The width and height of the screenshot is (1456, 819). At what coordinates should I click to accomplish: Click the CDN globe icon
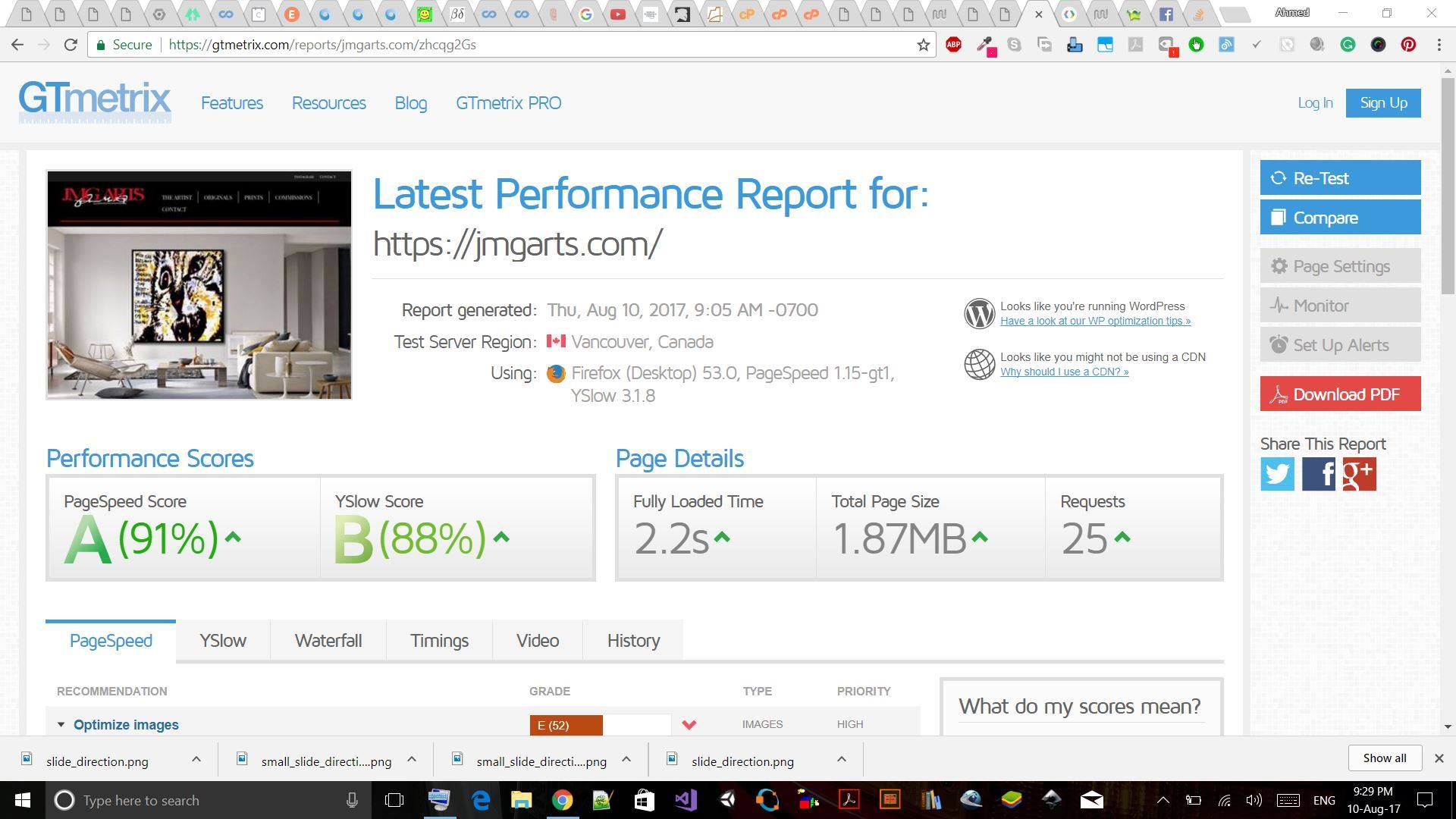pyautogui.click(x=979, y=364)
